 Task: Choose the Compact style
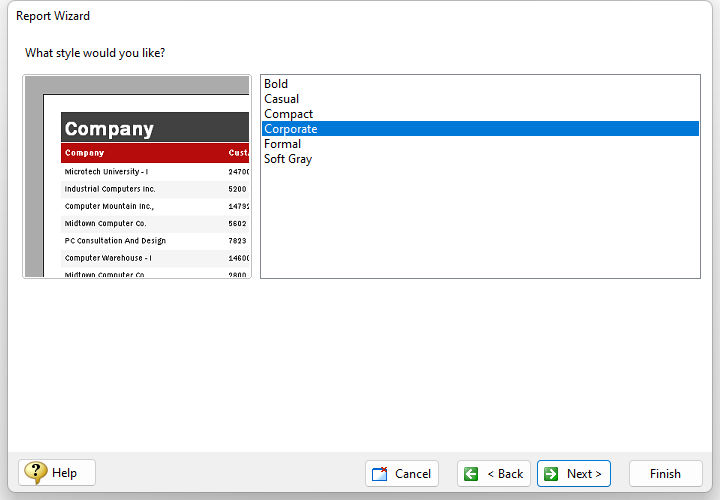480,114
